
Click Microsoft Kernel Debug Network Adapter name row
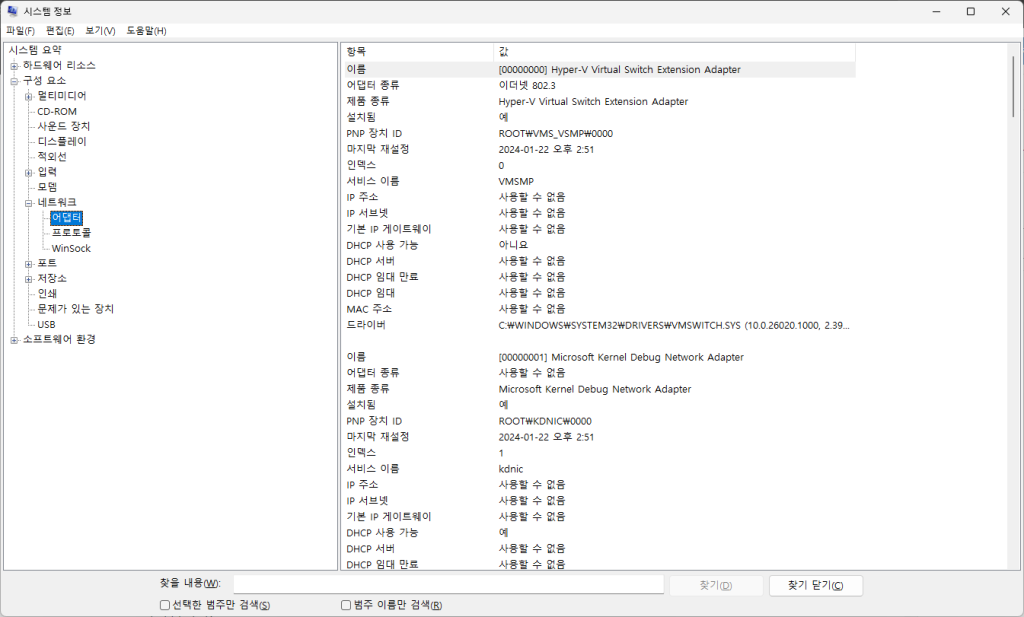coord(599,357)
